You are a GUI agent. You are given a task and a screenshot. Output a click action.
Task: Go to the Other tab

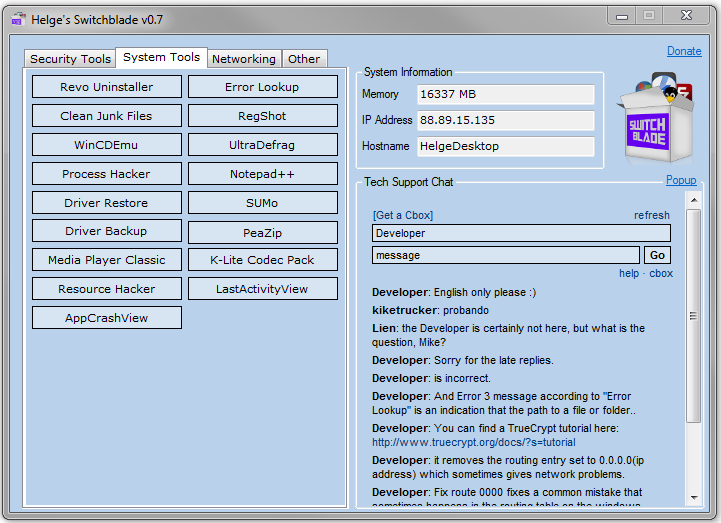[x=304, y=59]
